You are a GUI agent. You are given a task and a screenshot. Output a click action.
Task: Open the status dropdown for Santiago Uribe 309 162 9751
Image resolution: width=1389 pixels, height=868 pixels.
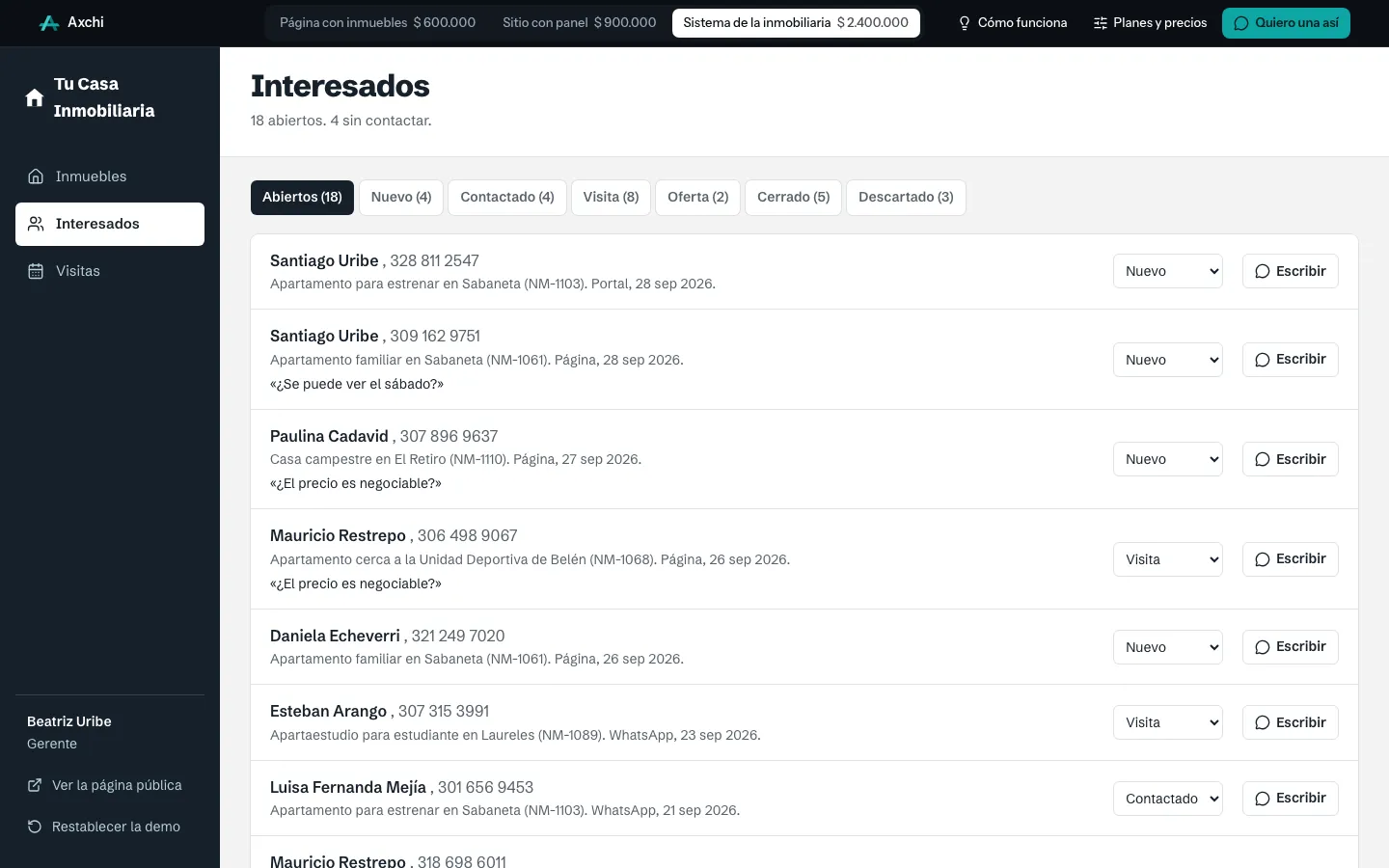tap(1168, 360)
